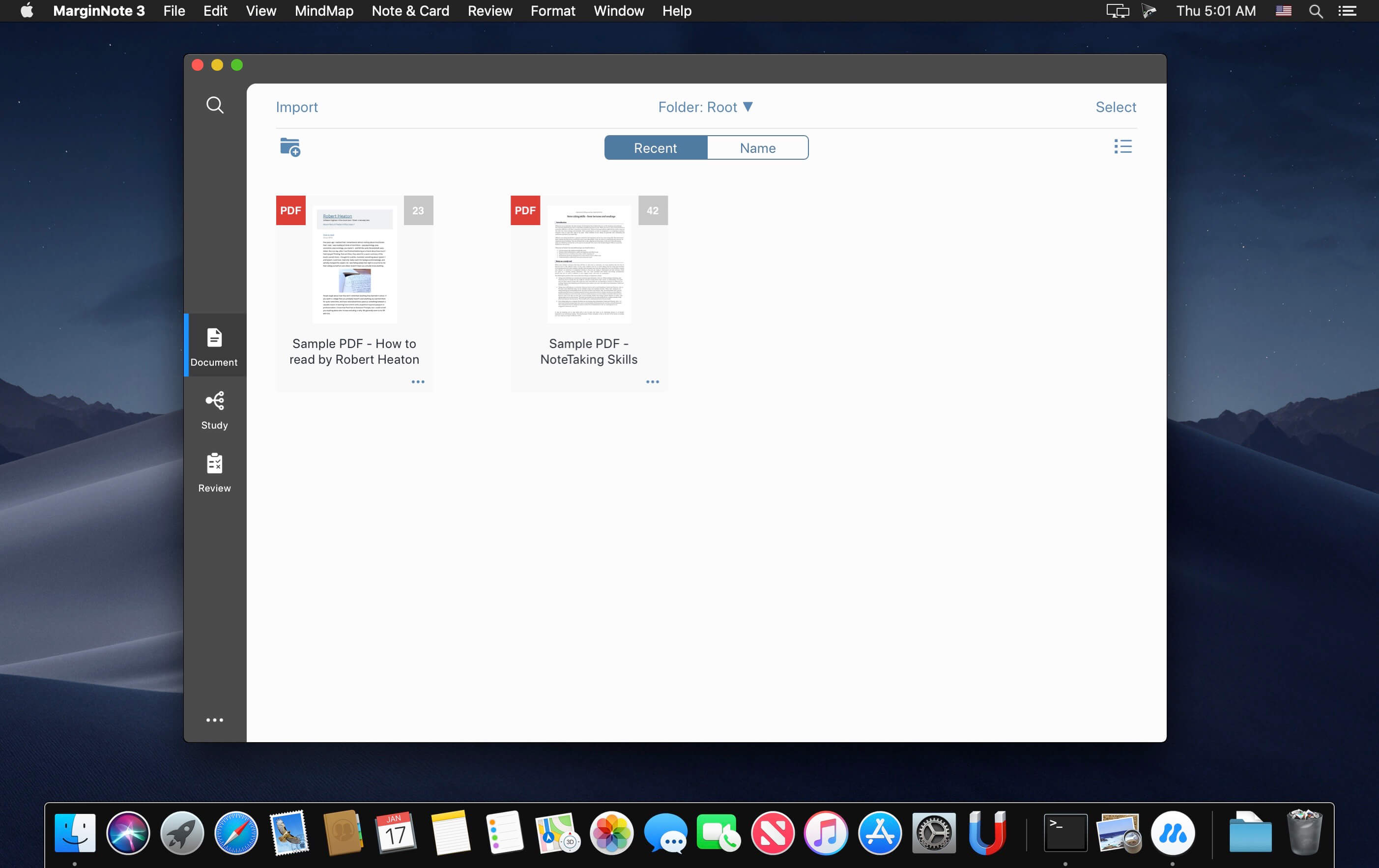Open the NoteTaking Skills PDF thumbnail
The image size is (1379, 868).
click(x=589, y=264)
